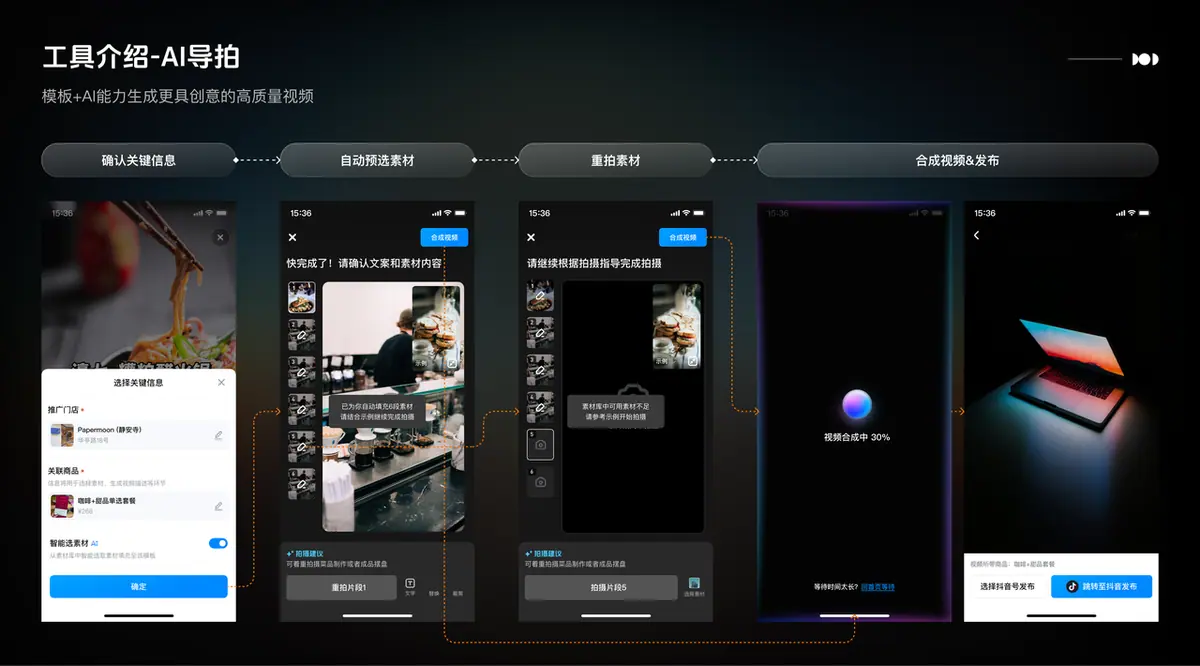Click the 重拍素材 step pill

616,160
